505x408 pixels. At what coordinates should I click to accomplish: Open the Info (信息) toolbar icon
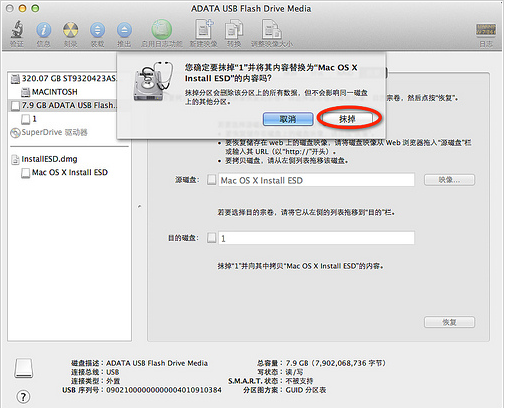coord(43,30)
